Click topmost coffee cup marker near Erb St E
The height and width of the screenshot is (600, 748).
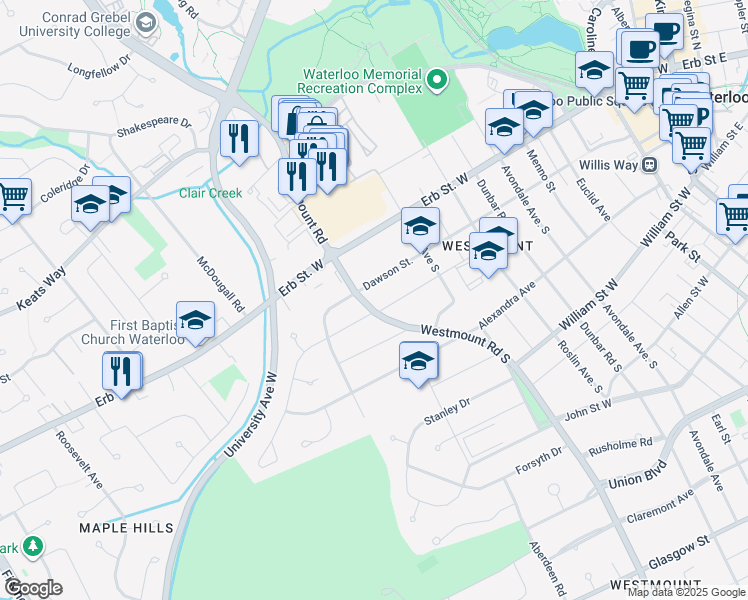click(665, 31)
